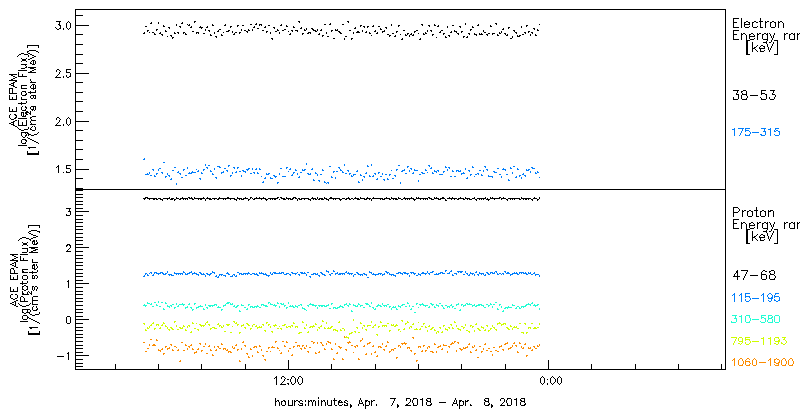Click the cyan 310-580 keV proton data series
Screen dimensions: 800x410
pos(341,305)
